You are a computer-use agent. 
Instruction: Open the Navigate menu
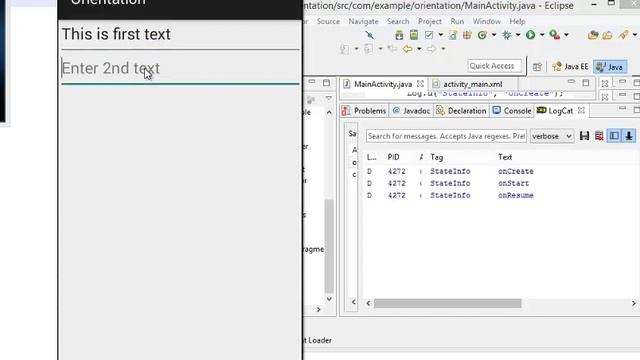(x=363, y=21)
